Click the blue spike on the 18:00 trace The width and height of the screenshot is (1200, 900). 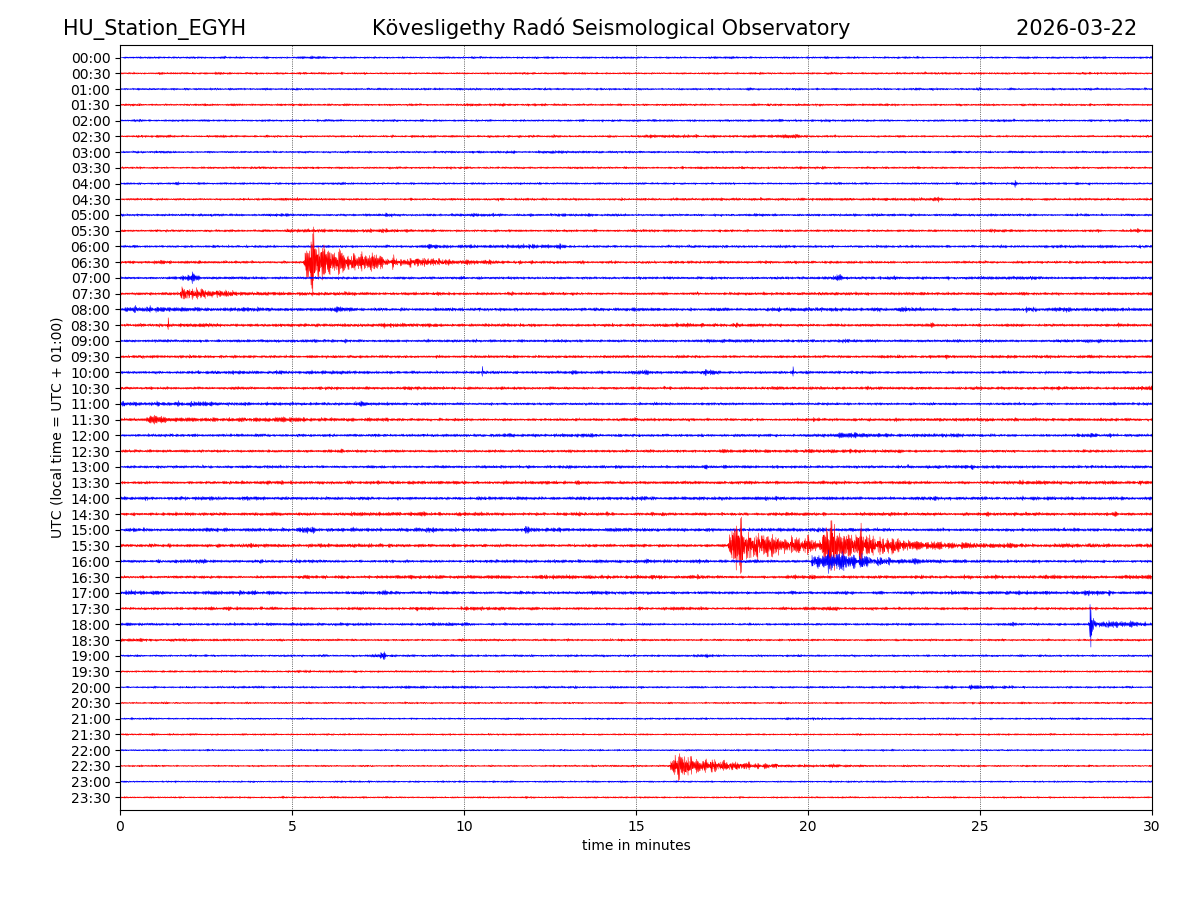pos(1091,625)
